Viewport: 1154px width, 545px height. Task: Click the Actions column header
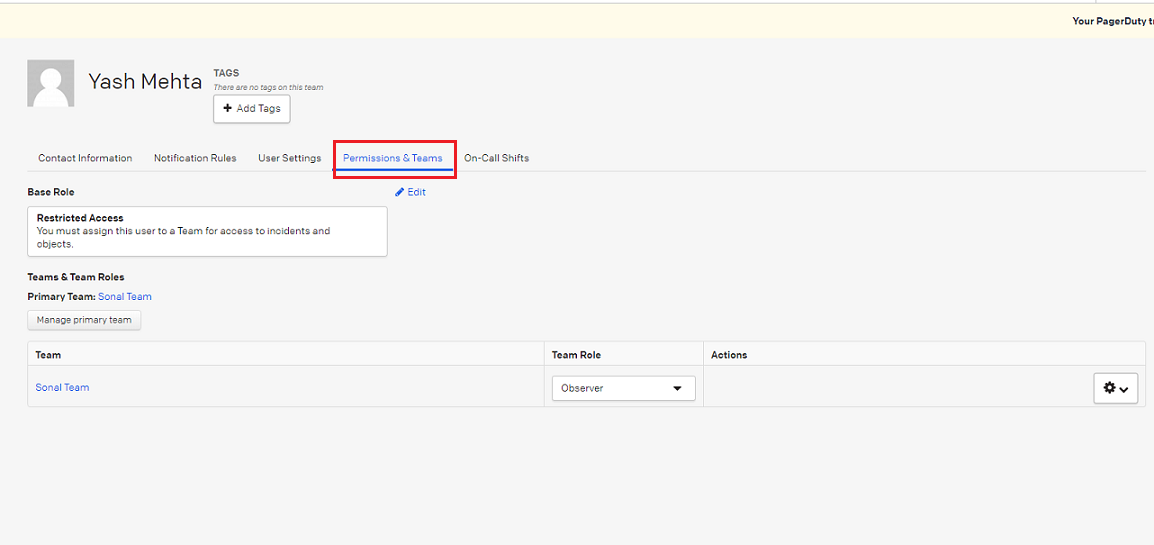point(729,355)
